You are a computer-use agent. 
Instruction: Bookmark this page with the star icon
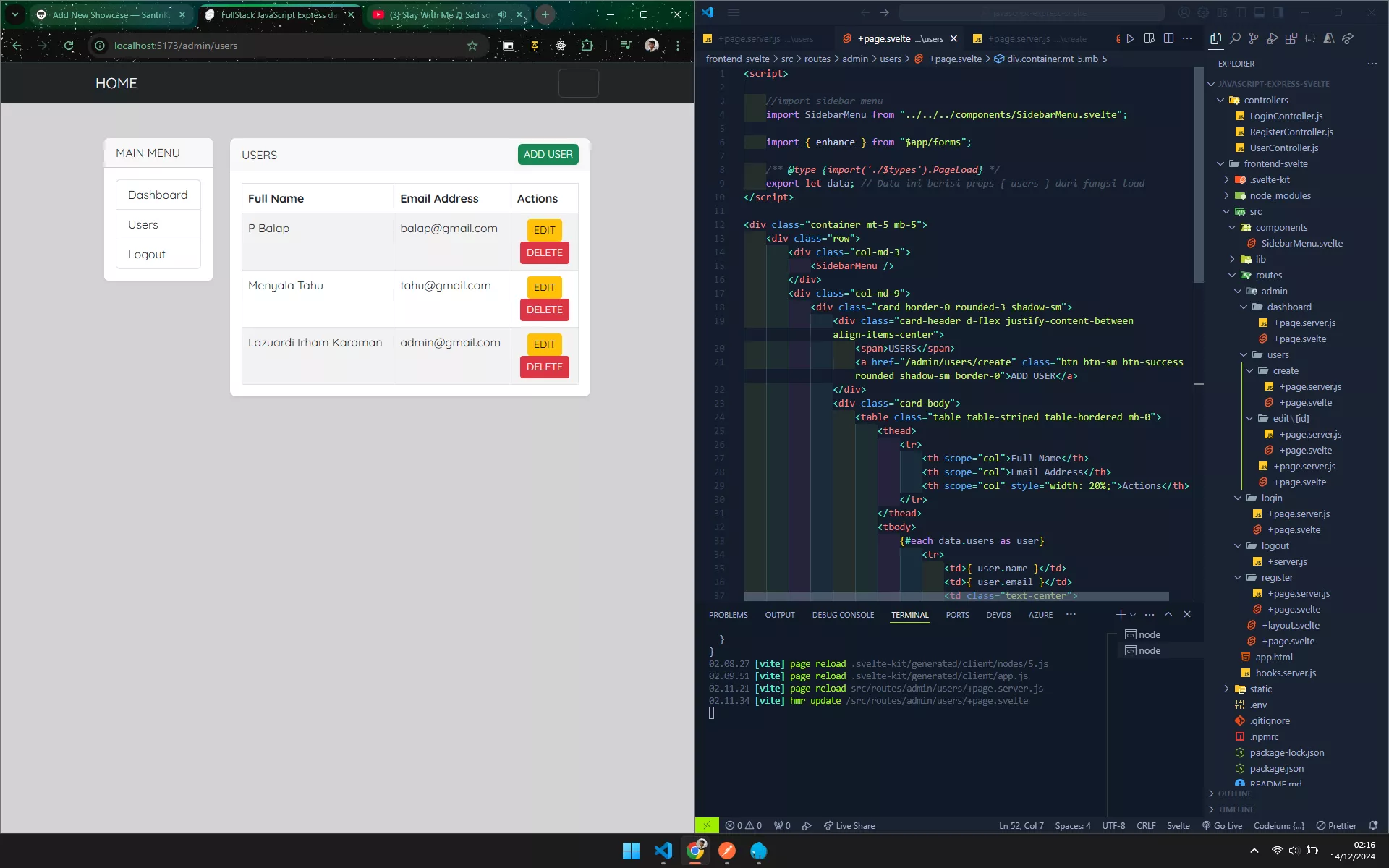[x=472, y=46]
